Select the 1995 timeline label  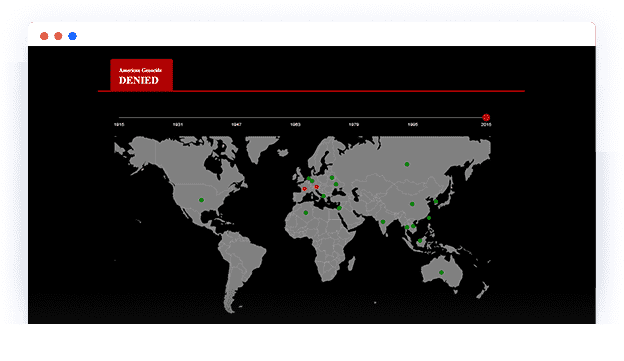pyautogui.click(x=412, y=125)
